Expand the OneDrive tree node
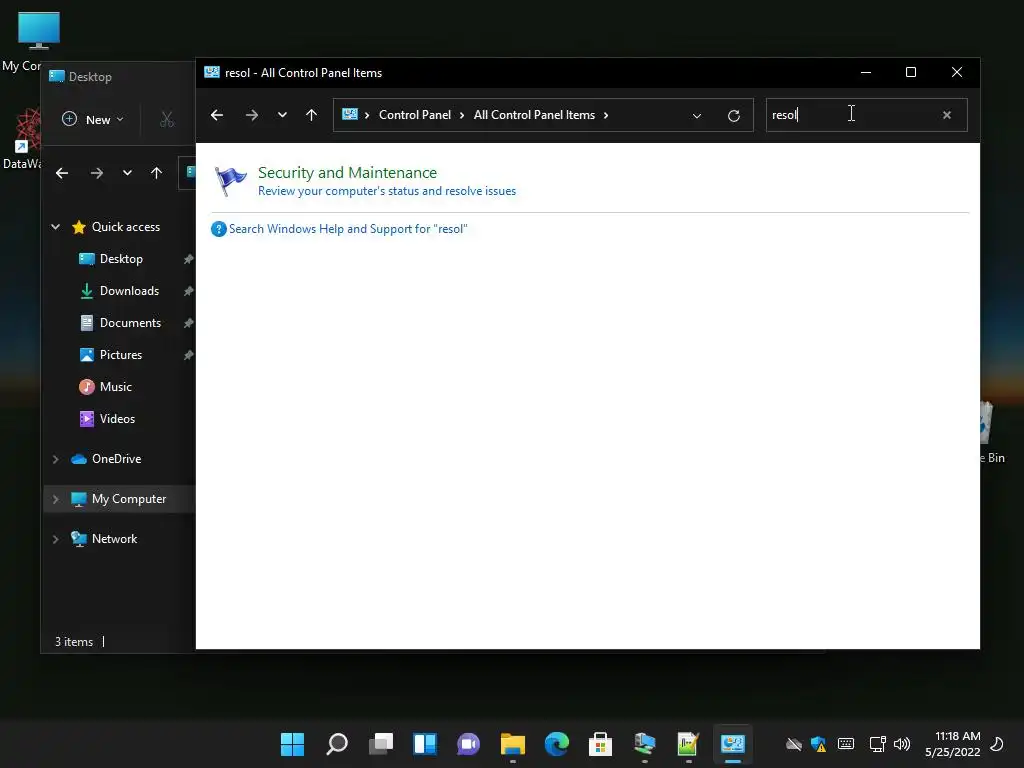Viewport: 1024px width, 768px height. 56,460
